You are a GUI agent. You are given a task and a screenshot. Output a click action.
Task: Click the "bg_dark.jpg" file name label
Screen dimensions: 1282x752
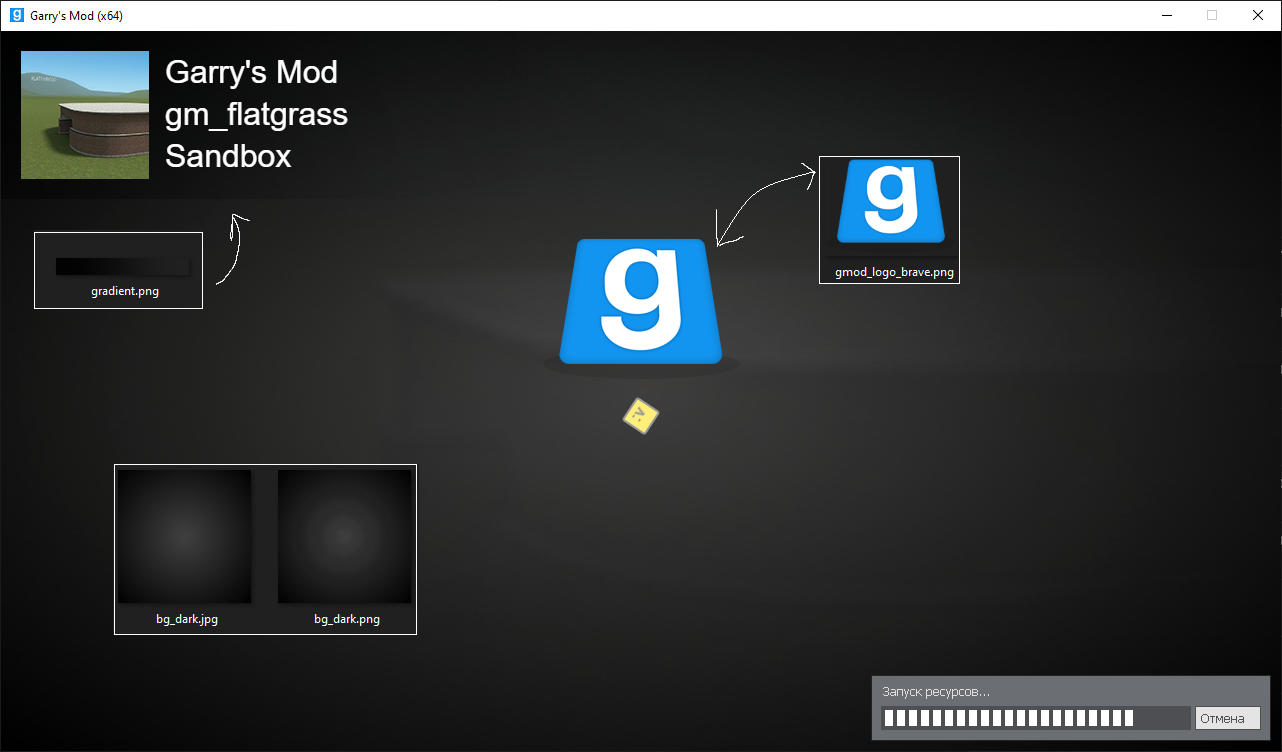coord(187,620)
